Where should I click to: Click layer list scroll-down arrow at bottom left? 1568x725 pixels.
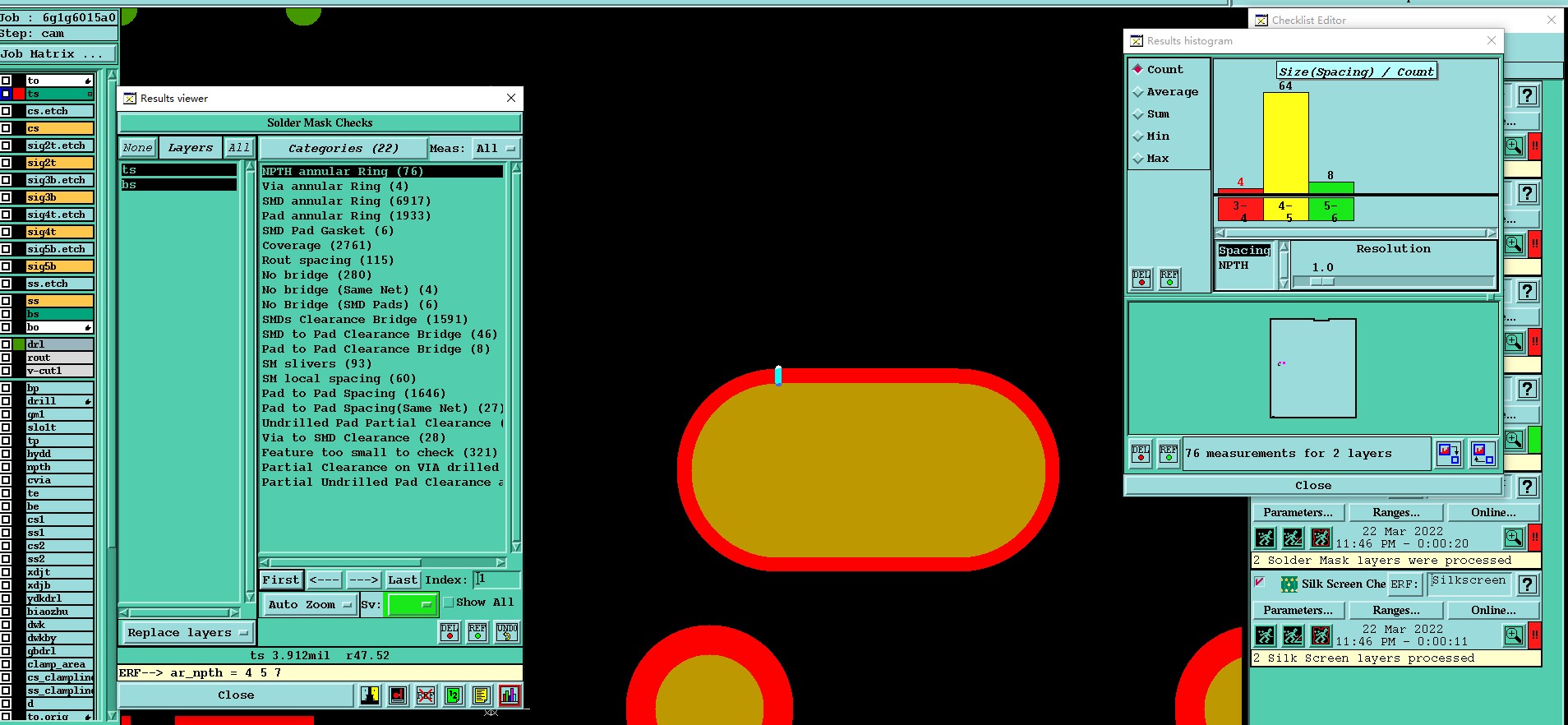(112, 716)
